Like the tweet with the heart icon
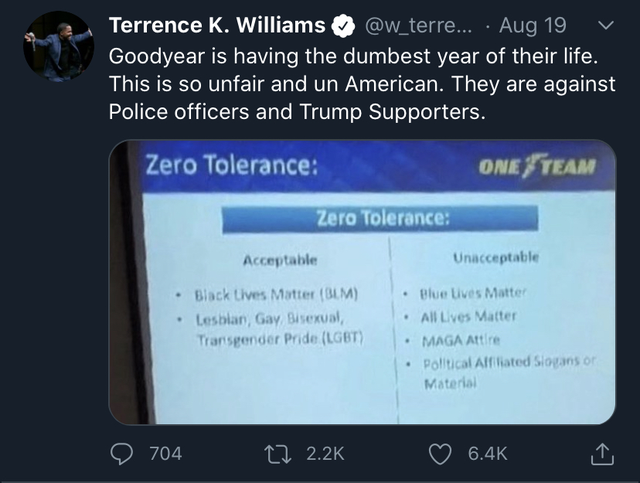The height and width of the screenshot is (483, 640). [439, 453]
